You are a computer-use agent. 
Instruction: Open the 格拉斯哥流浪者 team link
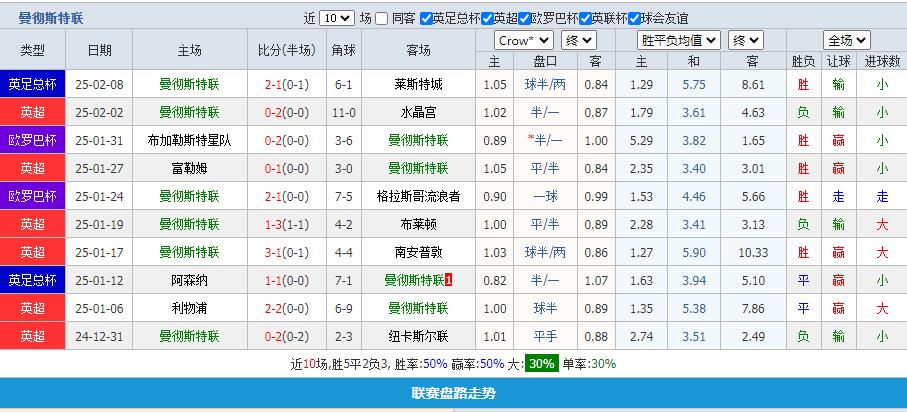pyautogui.click(x=418, y=197)
